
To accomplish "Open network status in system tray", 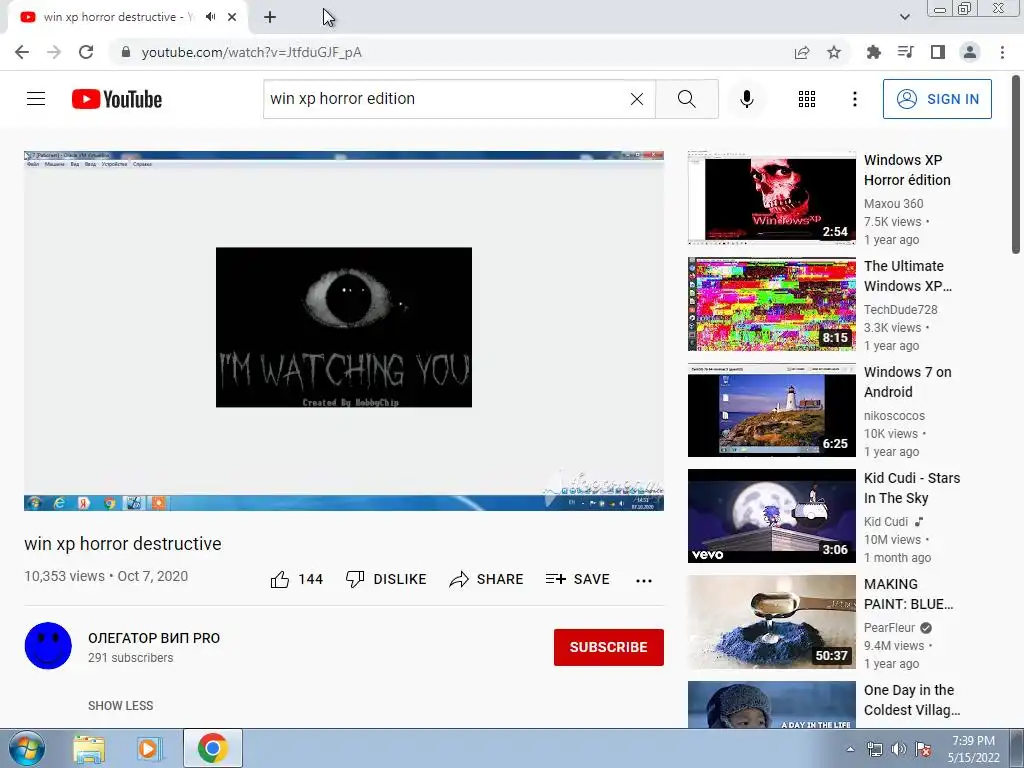I will 874,749.
